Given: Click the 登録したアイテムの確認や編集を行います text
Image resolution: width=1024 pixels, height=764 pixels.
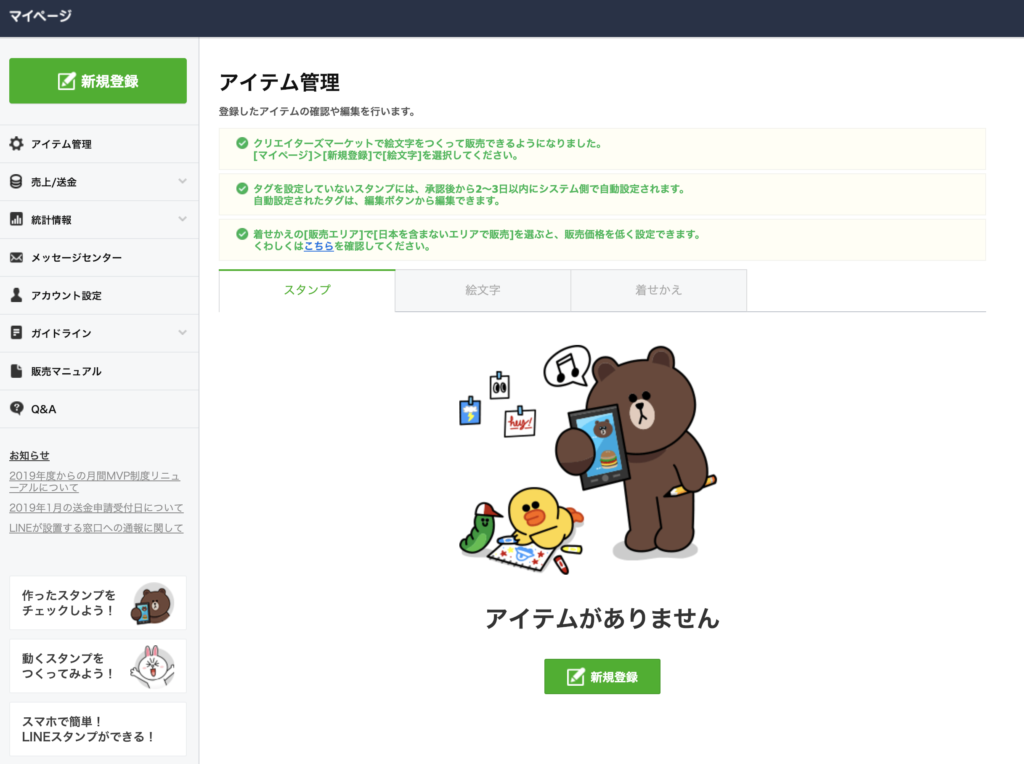Looking at the screenshot, I should (x=317, y=112).
